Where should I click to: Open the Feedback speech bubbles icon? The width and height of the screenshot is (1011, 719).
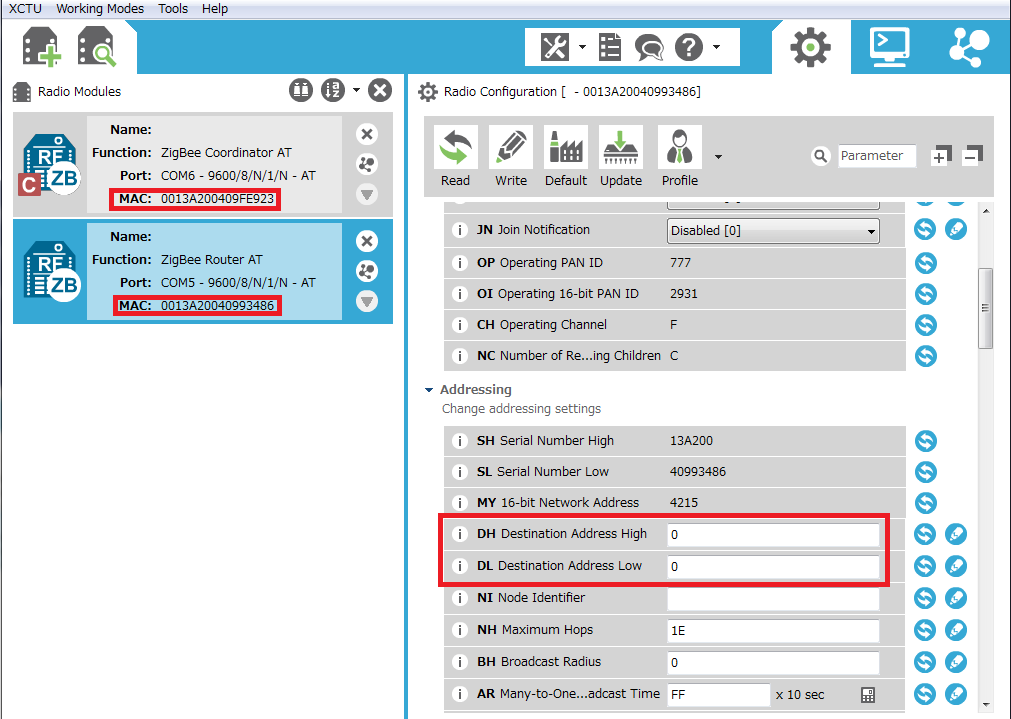tap(649, 48)
